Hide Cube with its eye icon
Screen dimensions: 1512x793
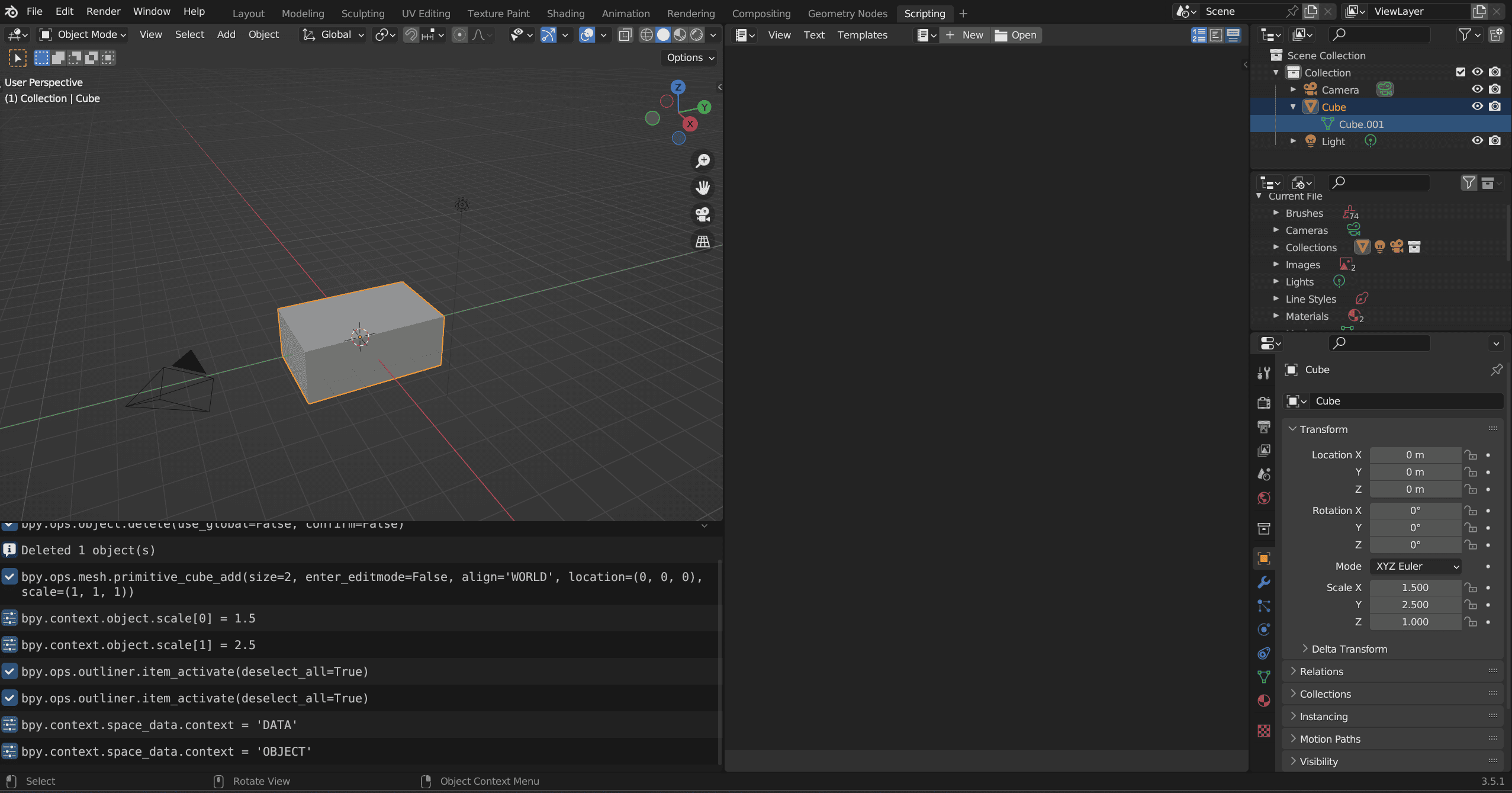click(1478, 107)
